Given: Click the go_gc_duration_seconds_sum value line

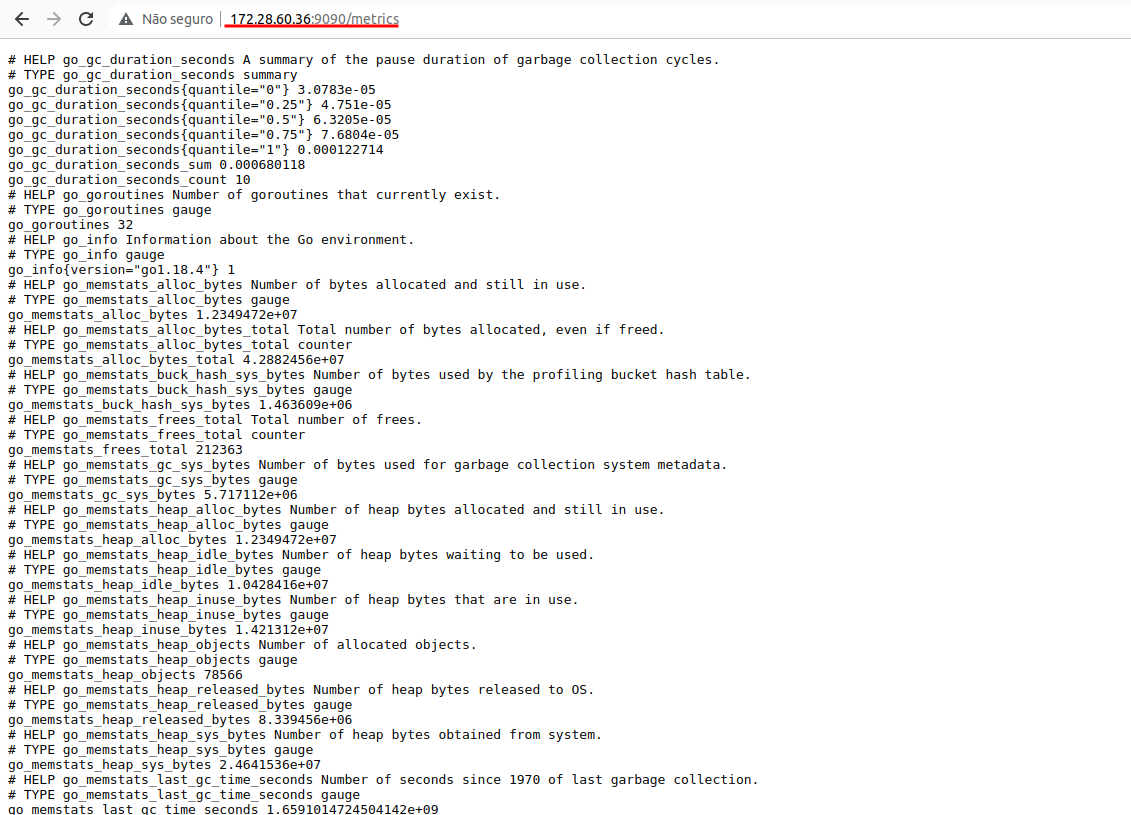Looking at the screenshot, I should pyautogui.click(x=157, y=164).
